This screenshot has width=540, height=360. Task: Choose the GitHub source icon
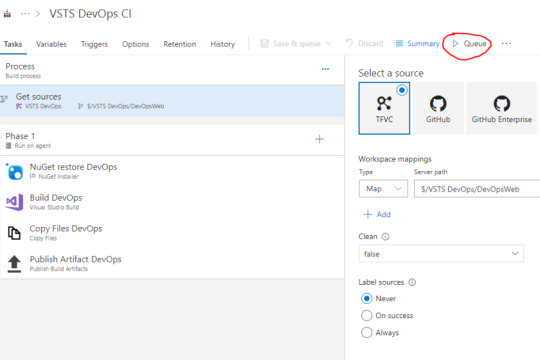click(x=438, y=103)
